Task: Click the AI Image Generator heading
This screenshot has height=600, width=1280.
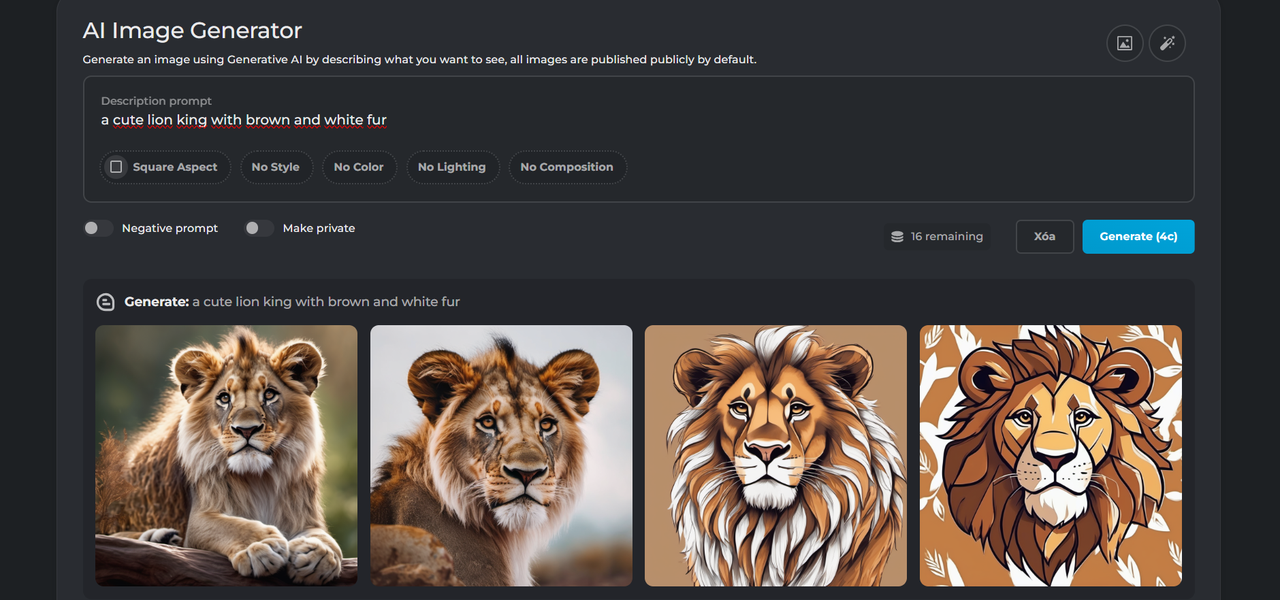Action: point(192,31)
